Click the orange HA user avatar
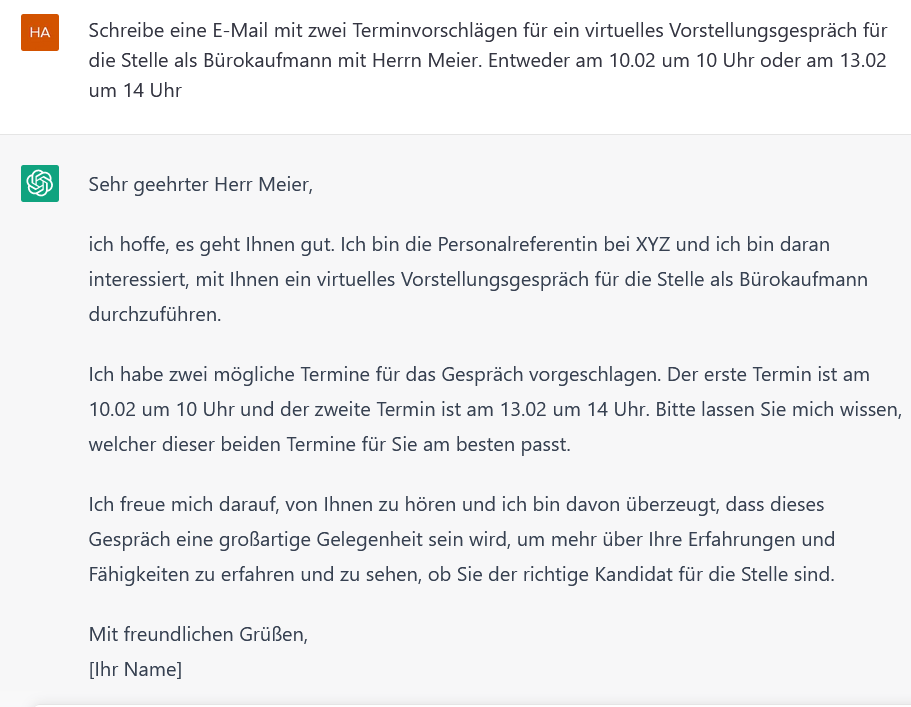This screenshot has height=707, width=911. pos(40,32)
